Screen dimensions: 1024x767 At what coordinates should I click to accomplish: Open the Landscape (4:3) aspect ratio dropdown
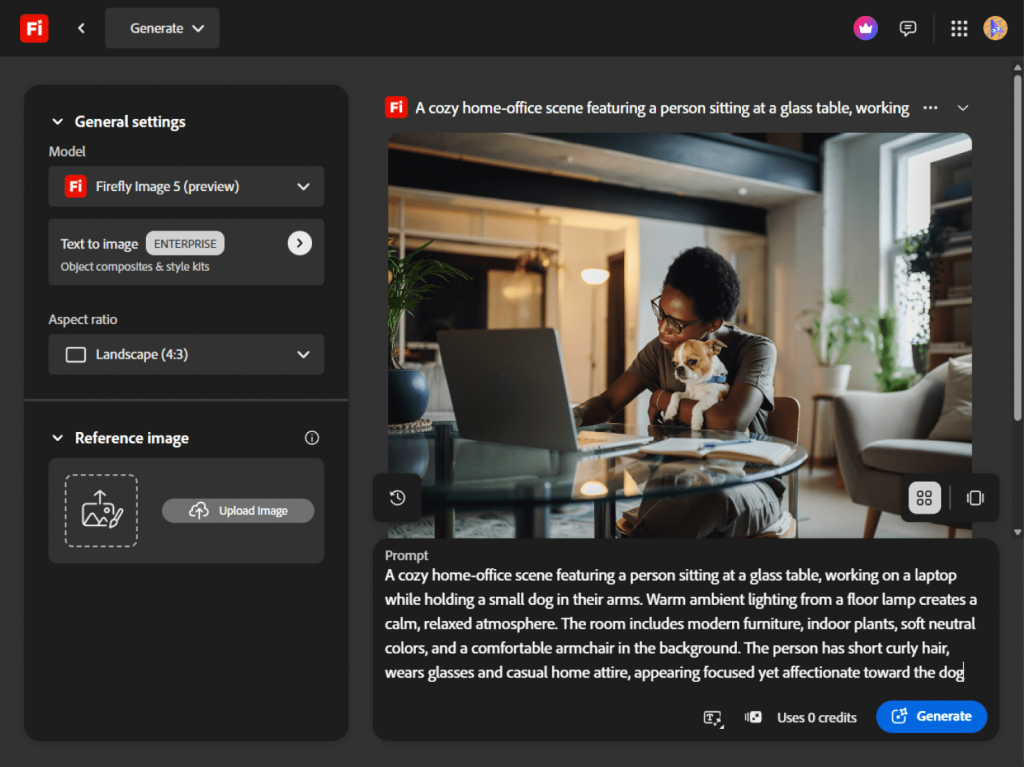tap(186, 354)
